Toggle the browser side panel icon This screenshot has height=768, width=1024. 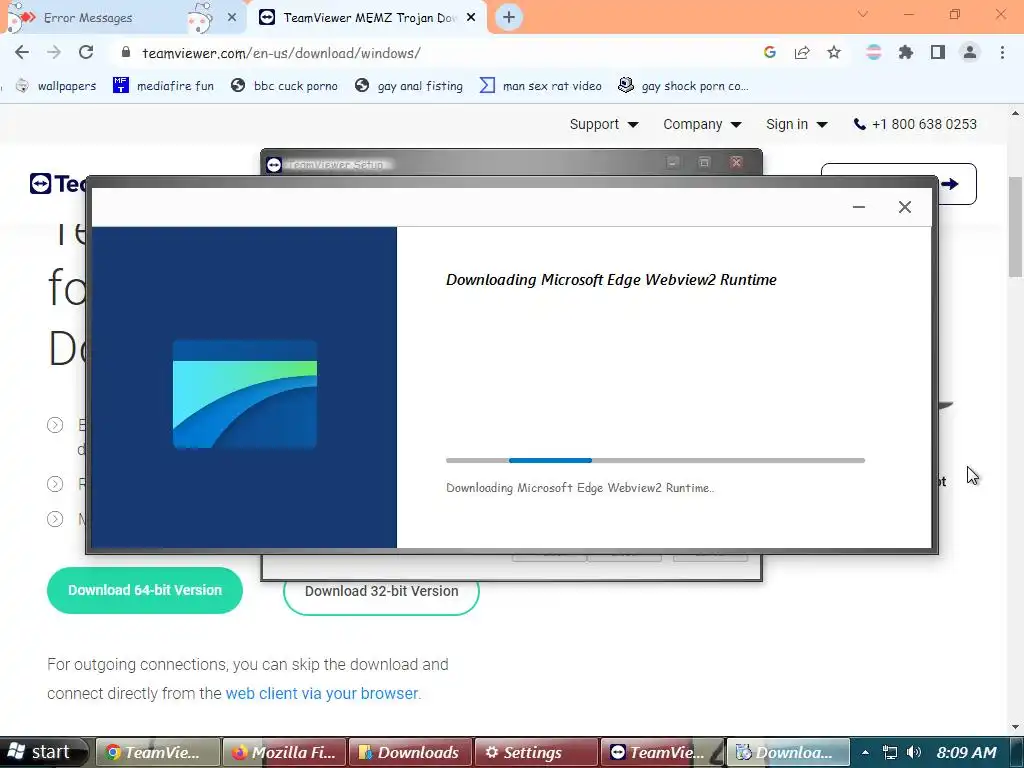point(938,53)
